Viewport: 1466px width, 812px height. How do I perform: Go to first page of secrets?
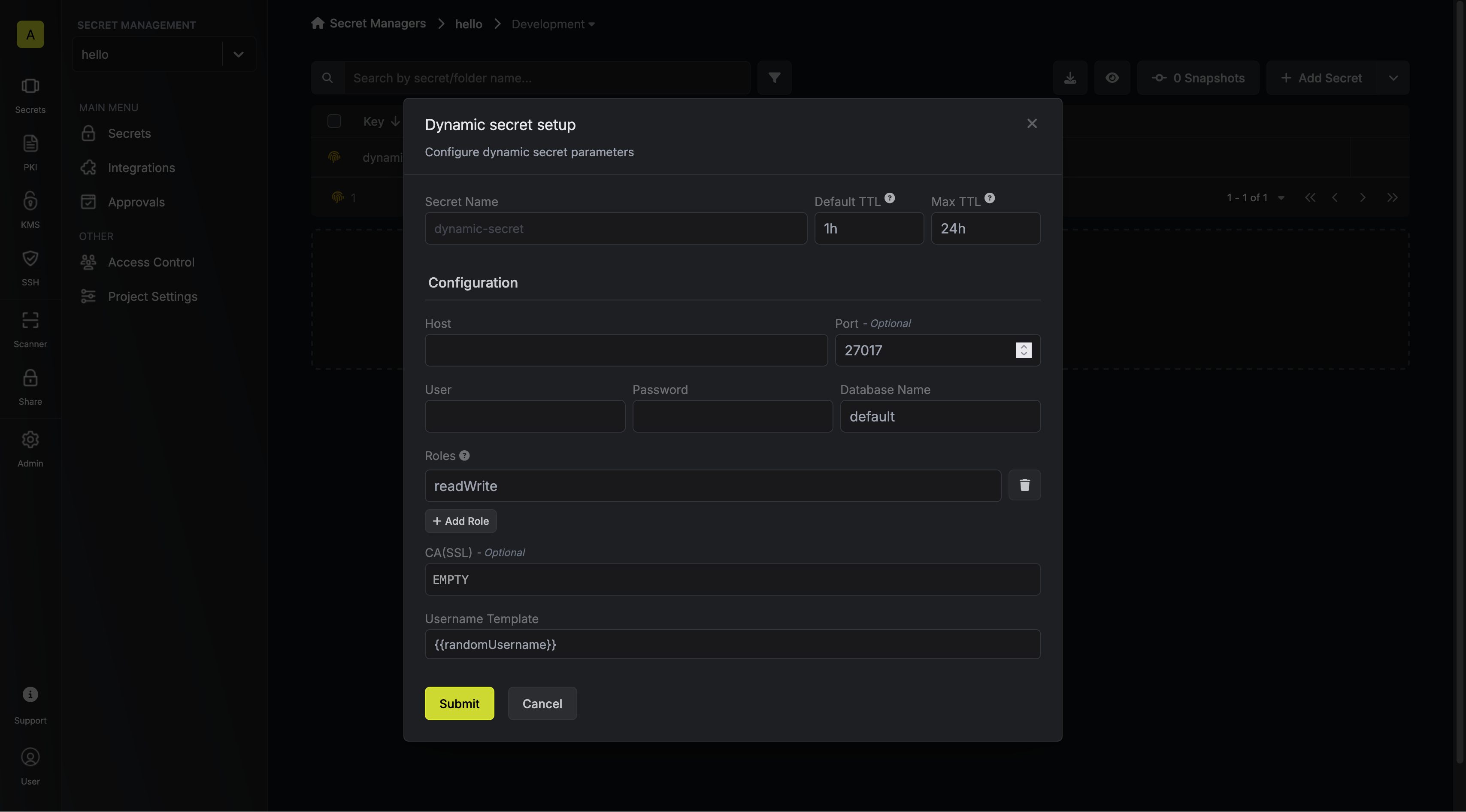[x=1310, y=197]
